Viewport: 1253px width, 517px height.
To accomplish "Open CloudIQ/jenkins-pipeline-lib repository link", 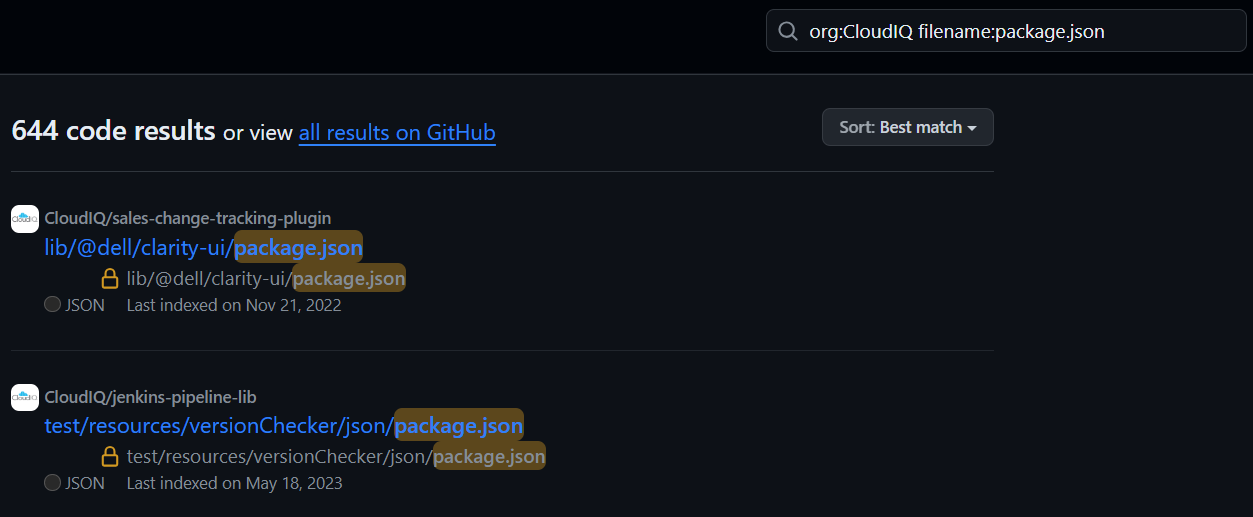I will (151, 397).
